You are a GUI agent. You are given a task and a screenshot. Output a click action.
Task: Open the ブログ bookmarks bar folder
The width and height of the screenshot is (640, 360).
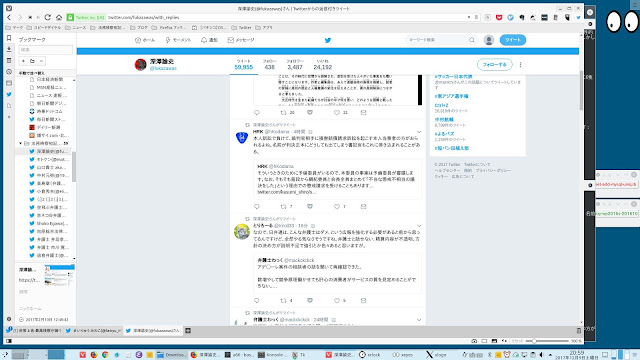pyautogui.click(x=139, y=28)
